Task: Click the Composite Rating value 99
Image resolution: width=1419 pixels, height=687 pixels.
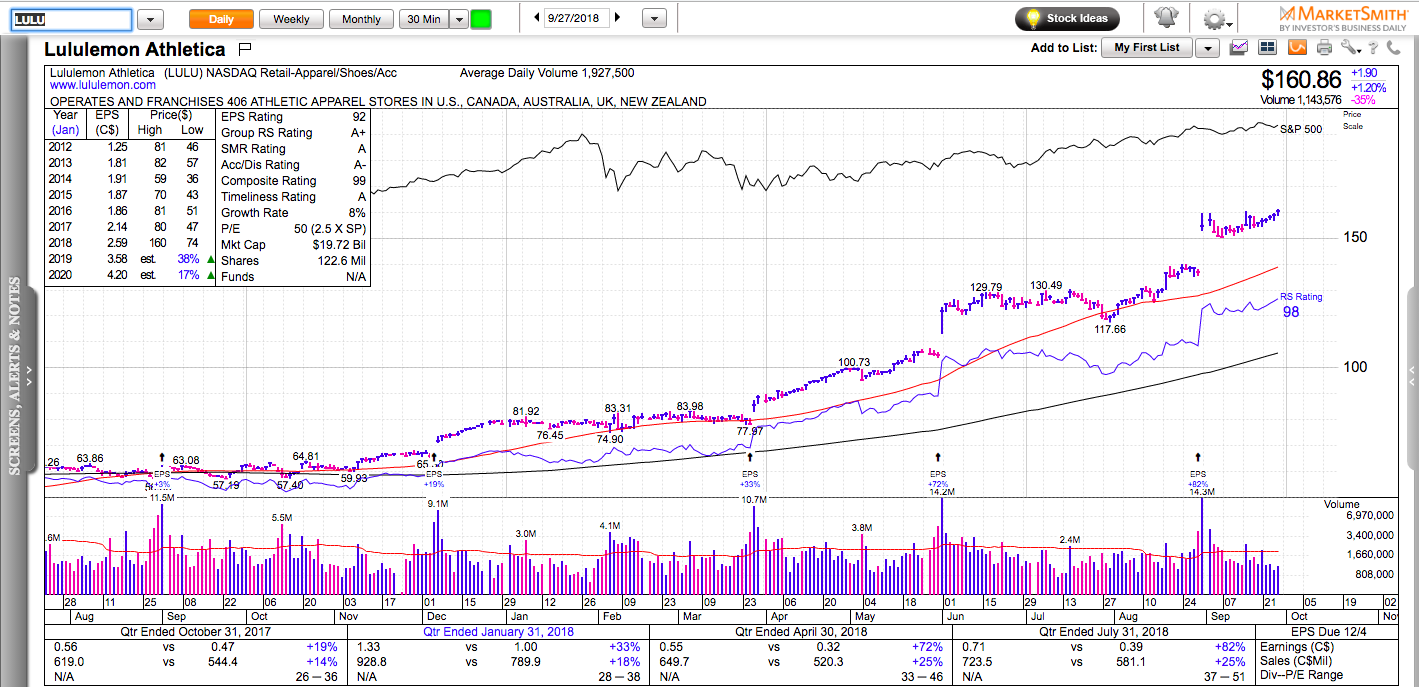Action: (358, 181)
